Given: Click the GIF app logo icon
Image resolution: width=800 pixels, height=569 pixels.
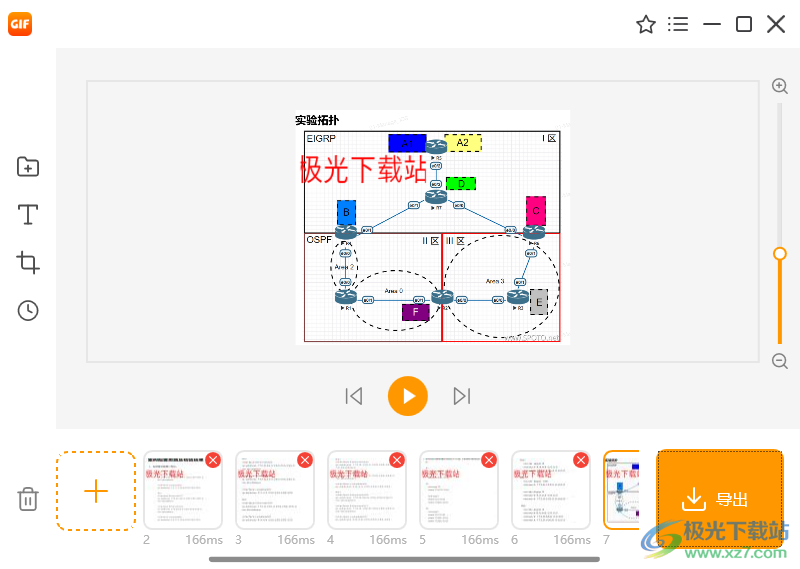Looking at the screenshot, I should (20, 24).
